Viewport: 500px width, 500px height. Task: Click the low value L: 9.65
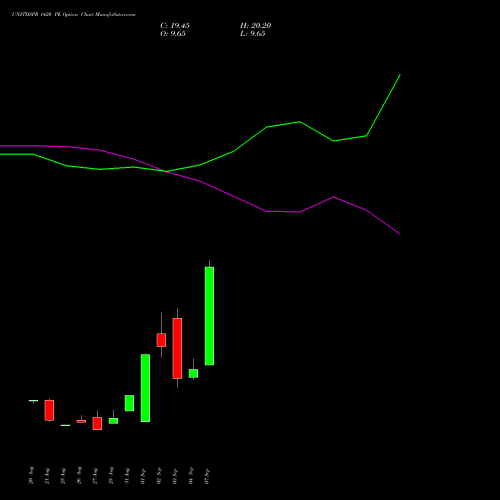coord(253,34)
